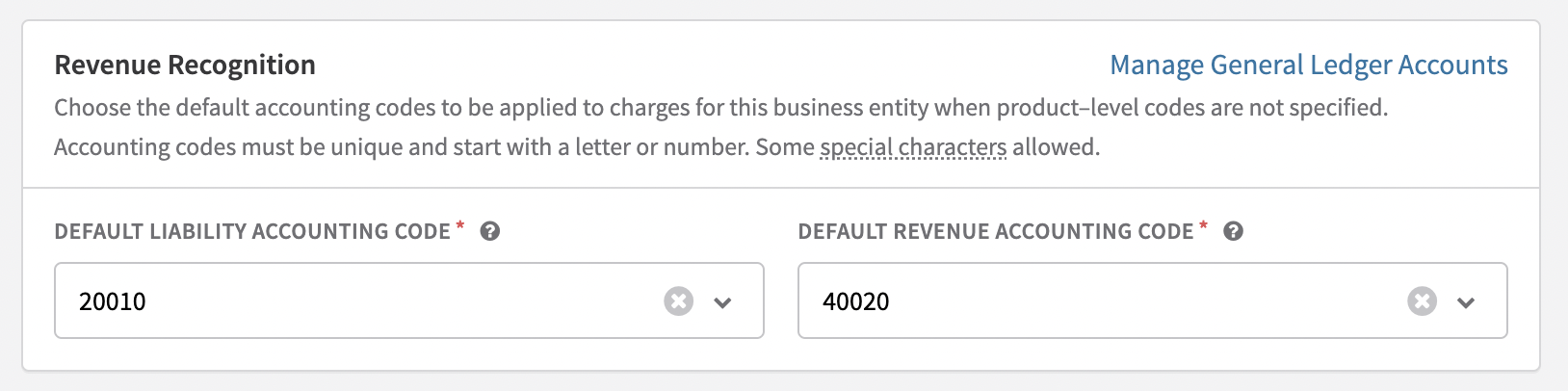
Task: Select the 40020 value text
Action: [856, 301]
